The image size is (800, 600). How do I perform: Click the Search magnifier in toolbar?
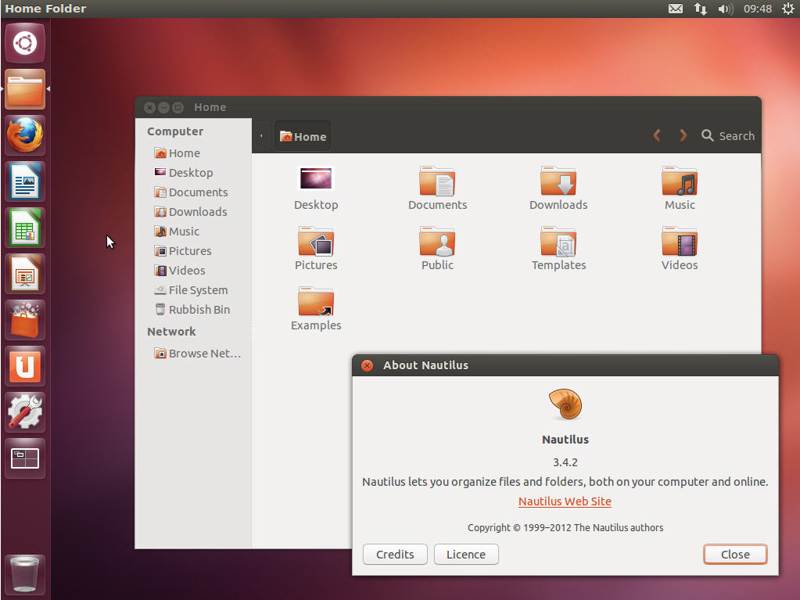[707, 136]
